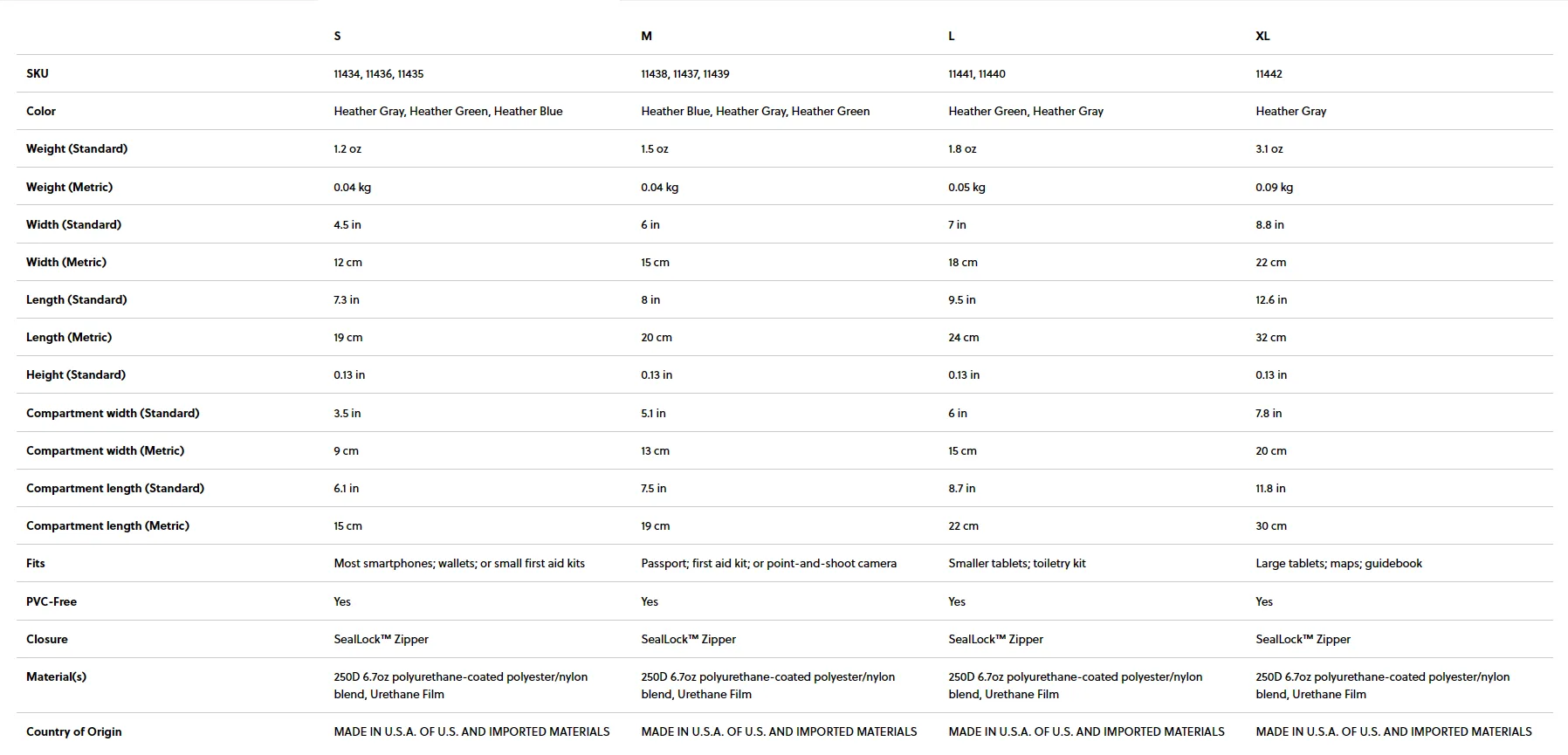1568x755 pixels.
Task: Click the Country of Origin label
Action: pyautogui.click(x=74, y=731)
